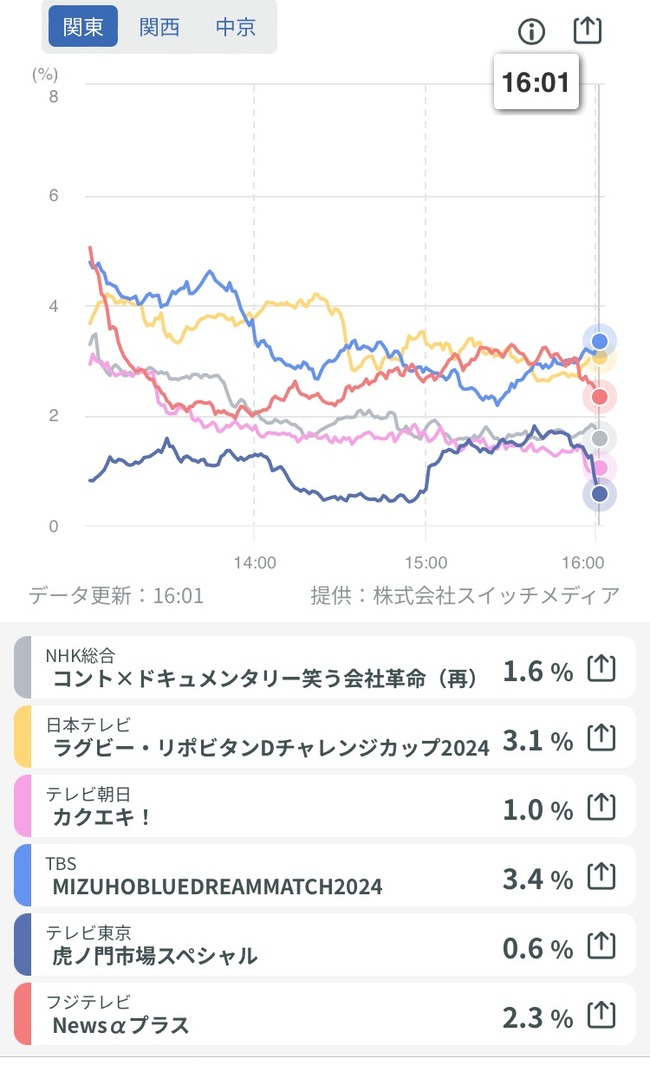Share the テレビ東京 虎ノ門市場スペシャル rating
Screen dimensions: 650x1065
tap(601, 945)
